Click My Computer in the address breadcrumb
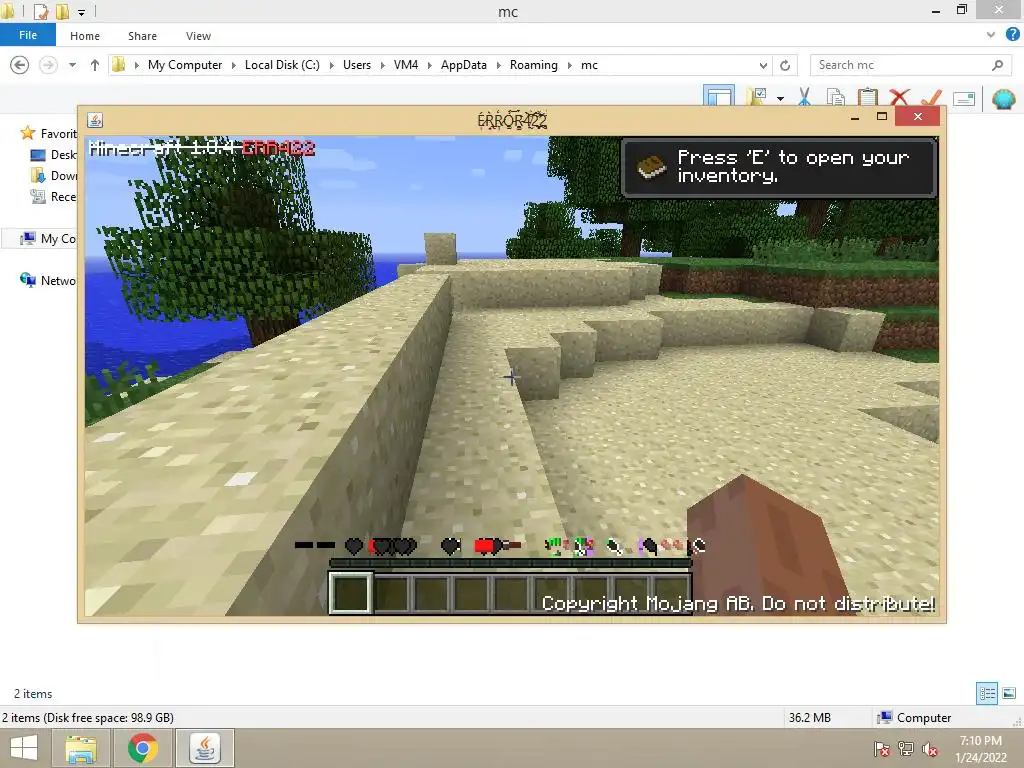The image size is (1024, 768). click(x=185, y=65)
